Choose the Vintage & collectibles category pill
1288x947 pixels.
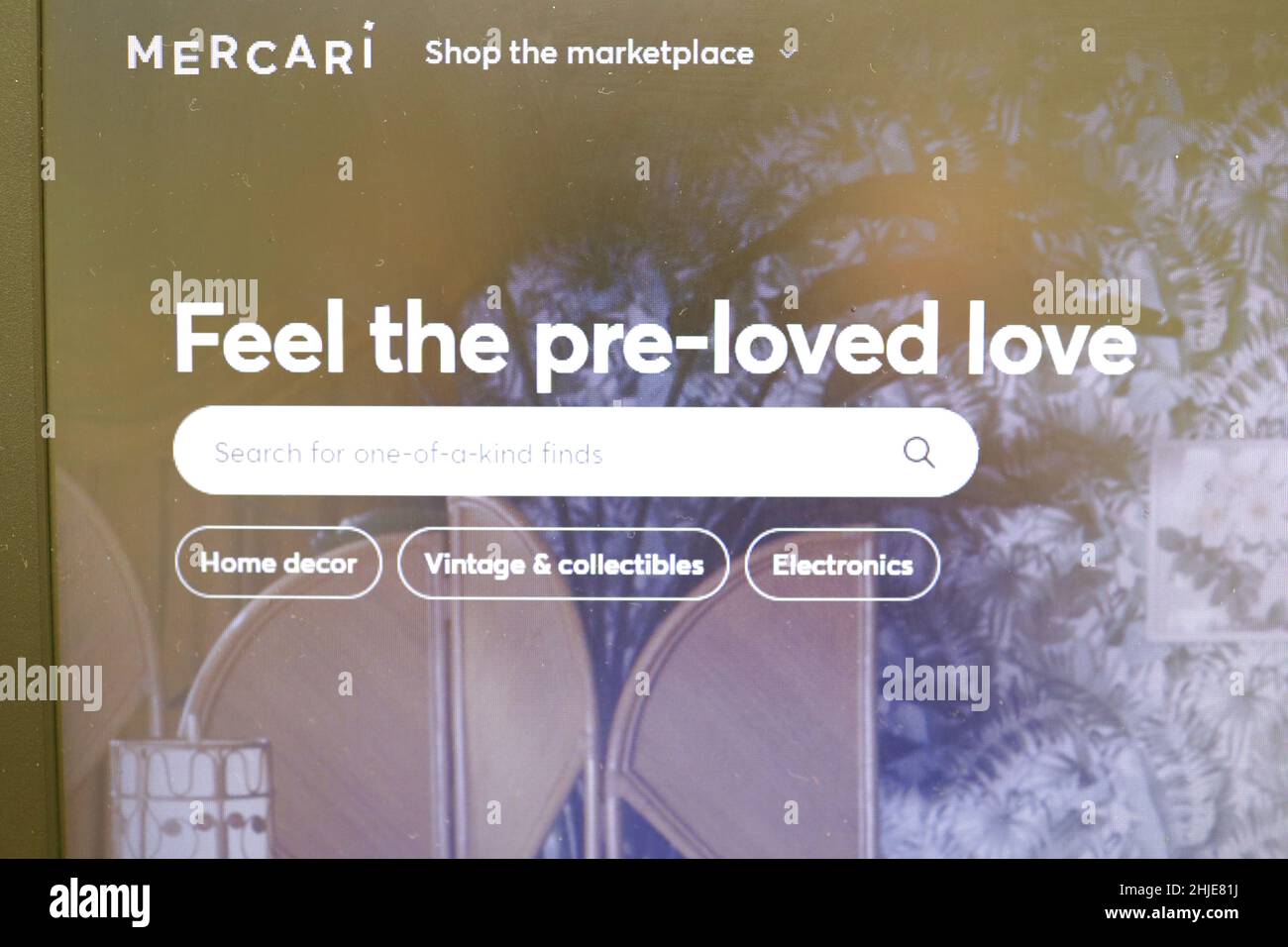[563, 564]
